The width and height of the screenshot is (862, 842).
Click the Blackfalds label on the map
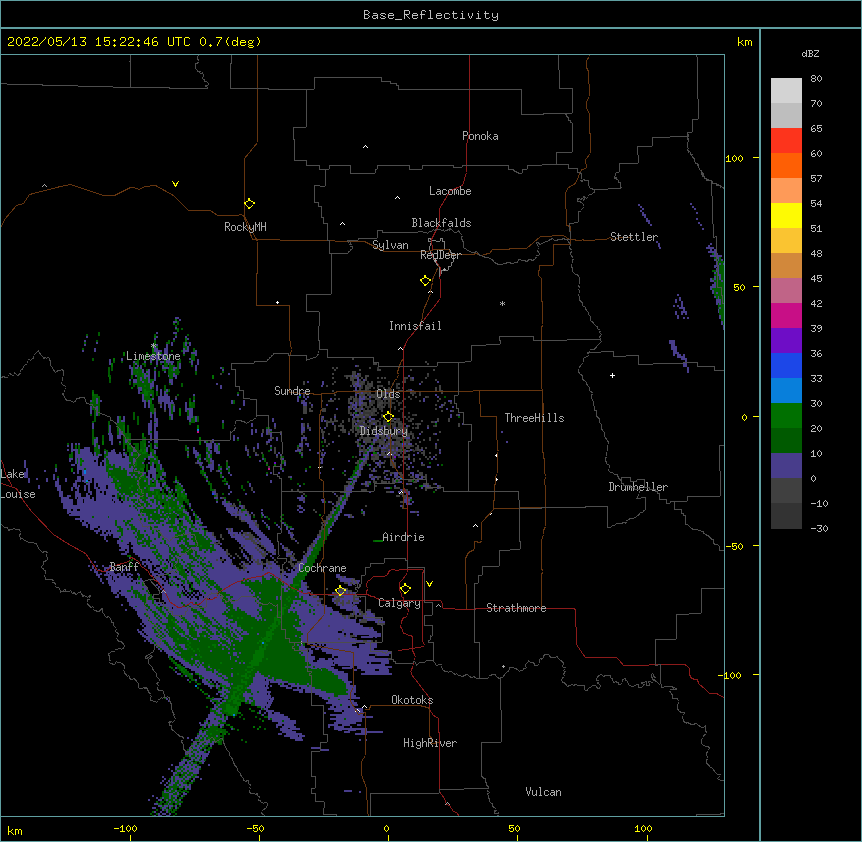tap(441, 223)
